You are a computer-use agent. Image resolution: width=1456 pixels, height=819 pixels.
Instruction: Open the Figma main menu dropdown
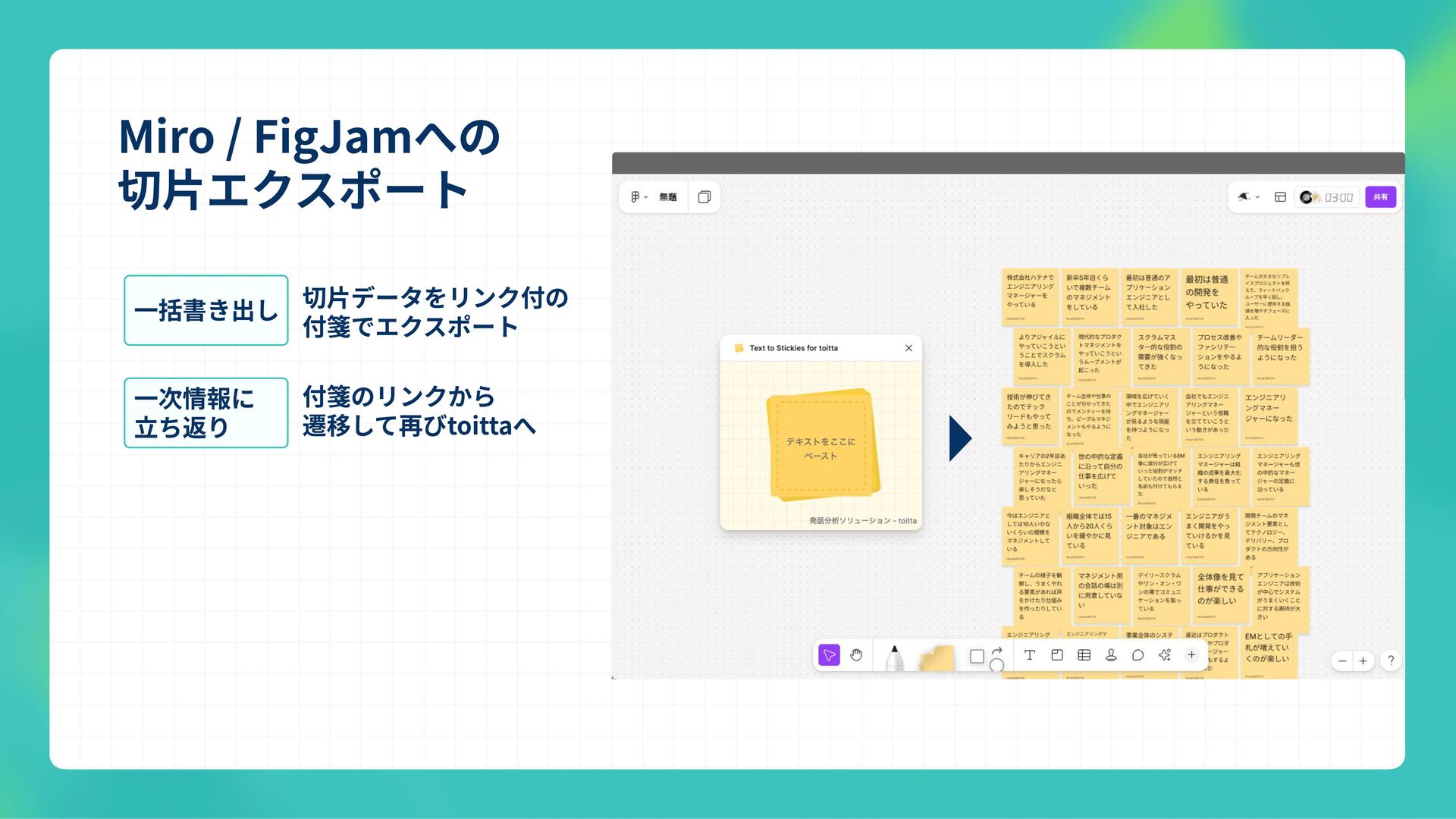pyautogui.click(x=639, y=197)
